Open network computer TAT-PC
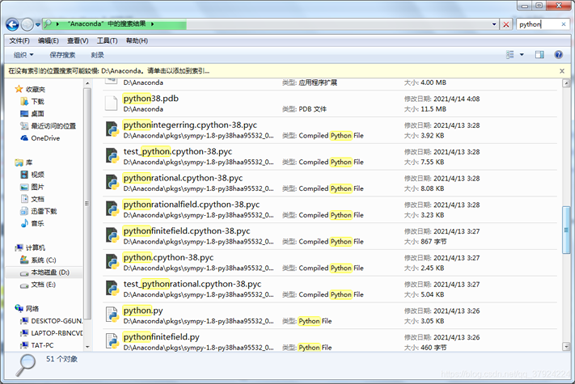 coord(37,345)
